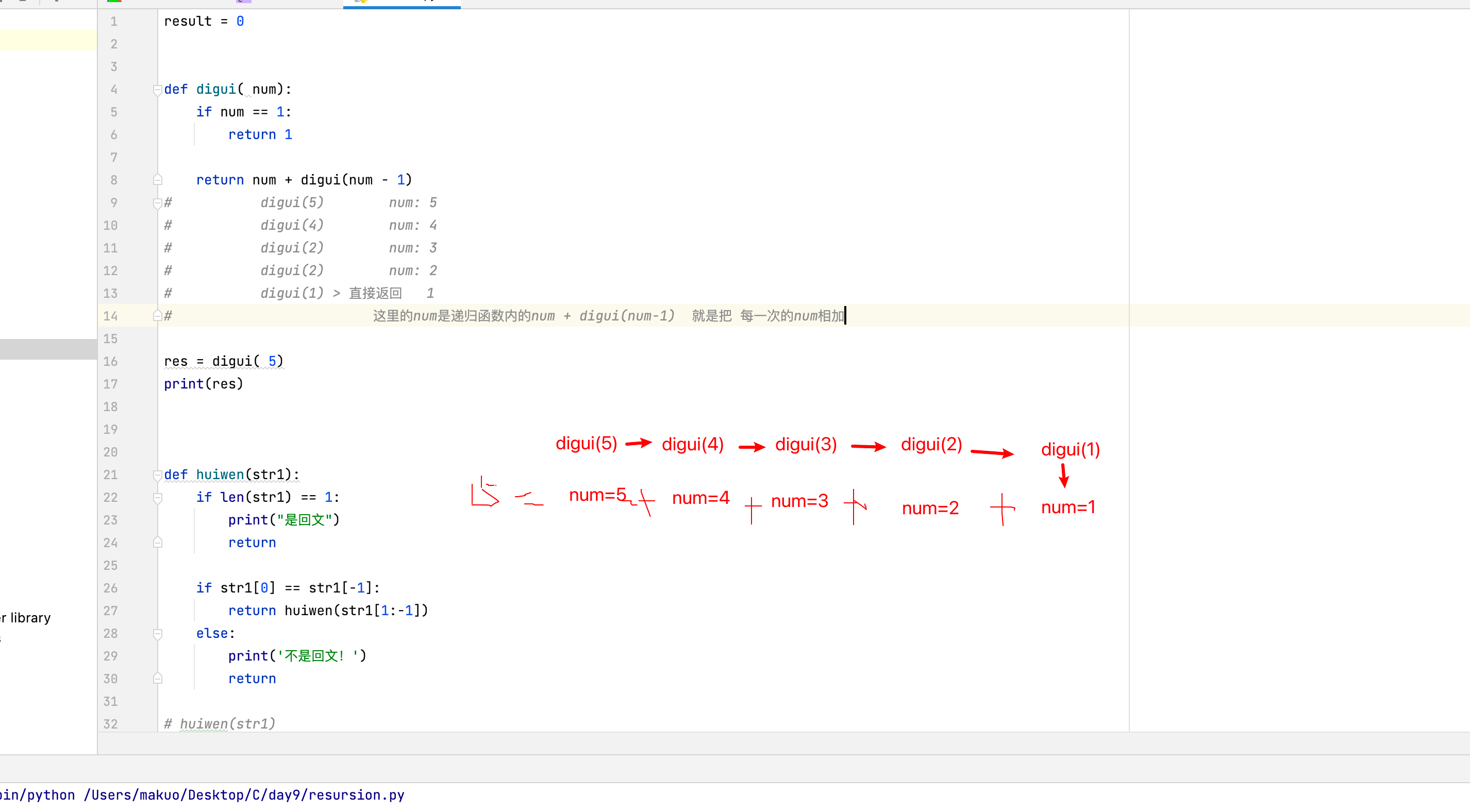Fold the comment block starting at line 9
The width and height of the screenshot is (1470, 812).
click(x=158, y=202)
